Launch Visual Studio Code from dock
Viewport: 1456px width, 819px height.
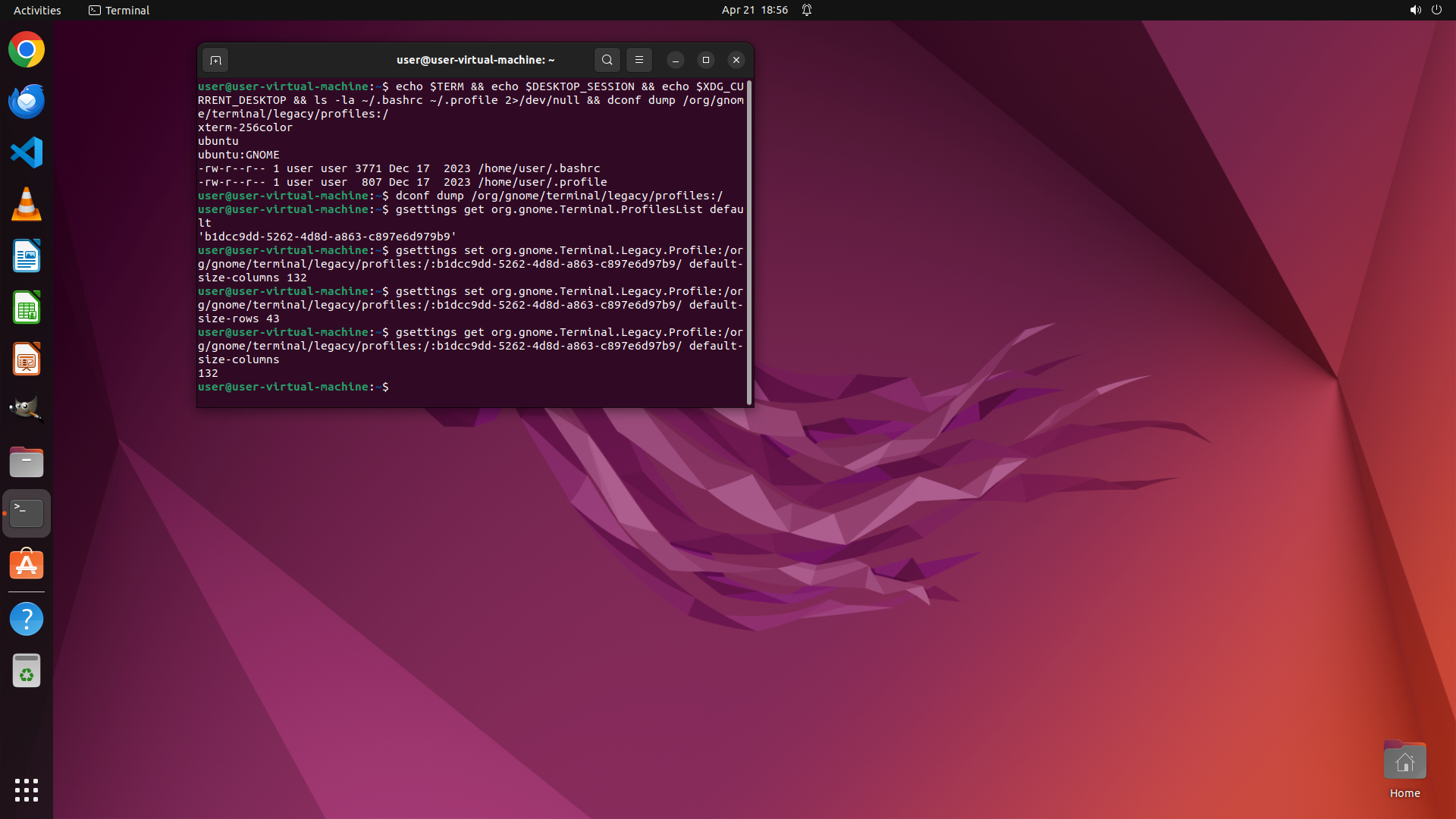(x=27, y=152)
